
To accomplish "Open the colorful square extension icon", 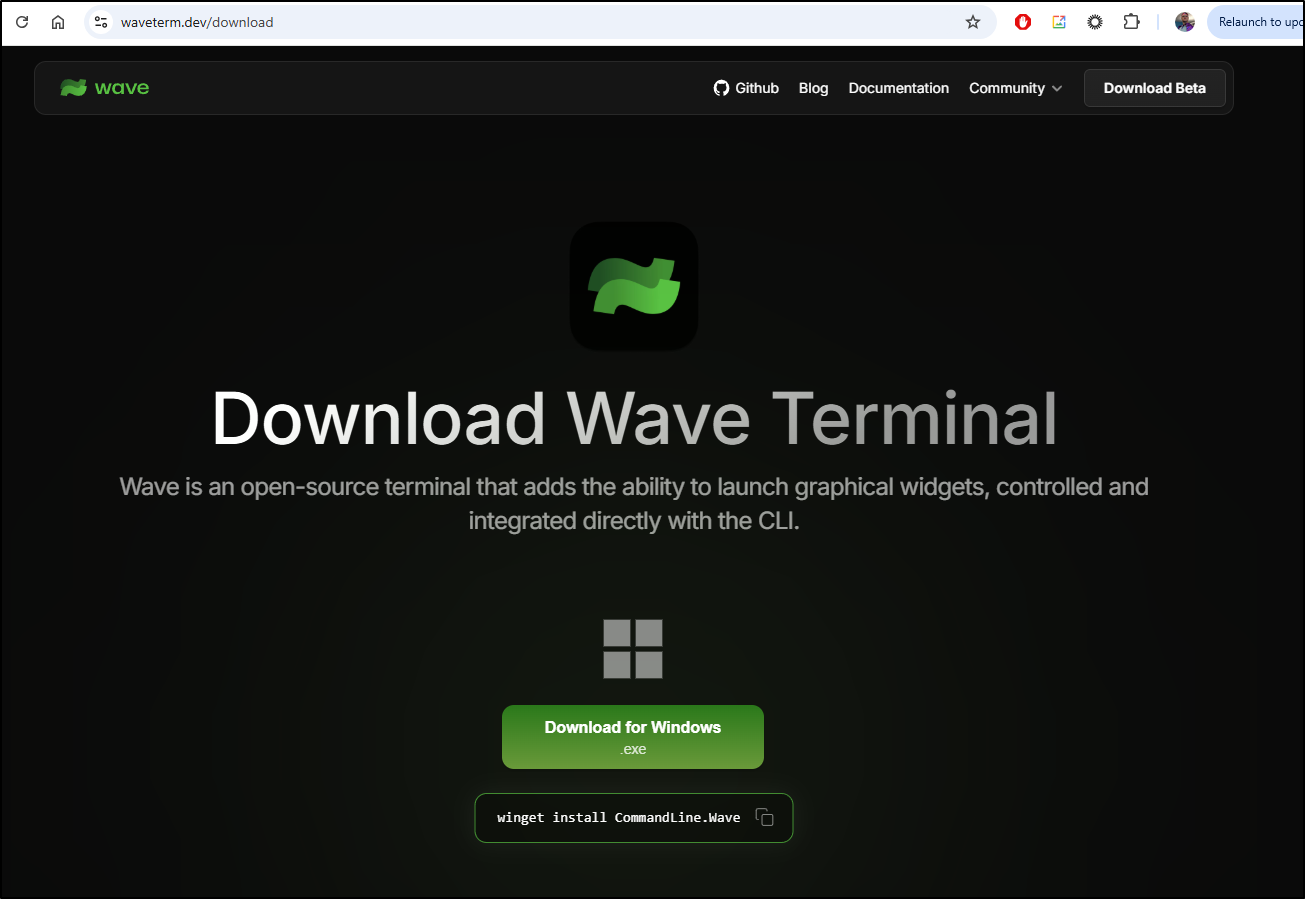I will [1059, 22].
